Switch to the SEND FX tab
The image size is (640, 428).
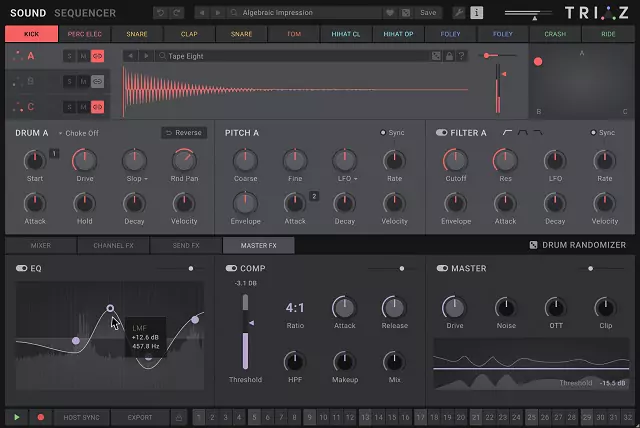tap(186, 245)
